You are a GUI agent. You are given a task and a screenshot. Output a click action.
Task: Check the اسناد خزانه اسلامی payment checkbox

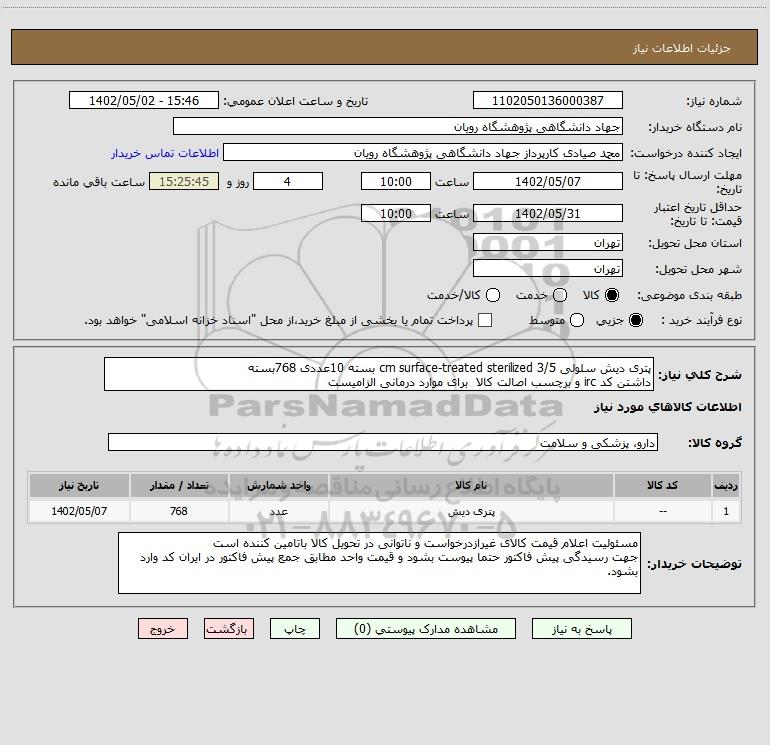click(485, 320)
